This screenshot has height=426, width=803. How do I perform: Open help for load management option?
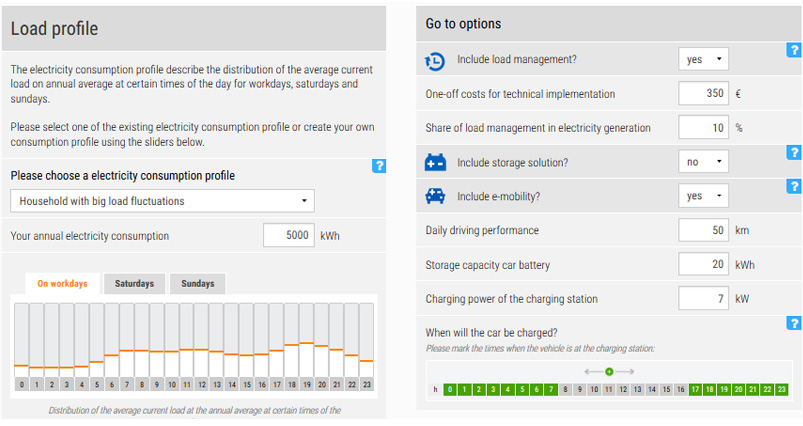click(x=794, y=50)
